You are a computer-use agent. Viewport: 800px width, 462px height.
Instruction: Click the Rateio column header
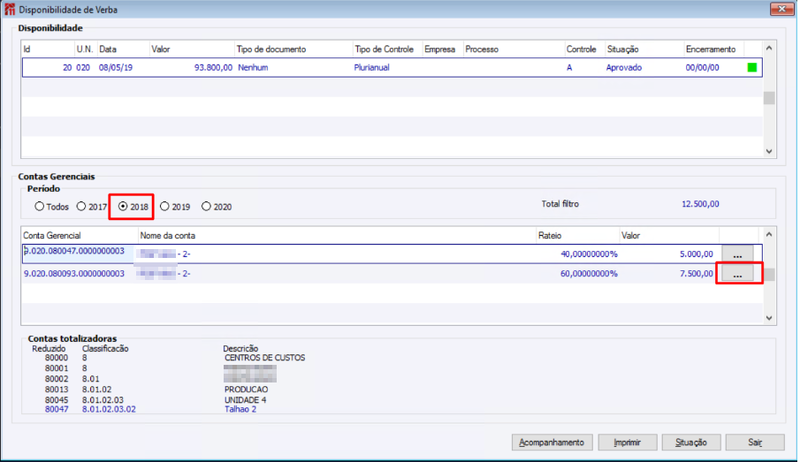coord(578,236)
